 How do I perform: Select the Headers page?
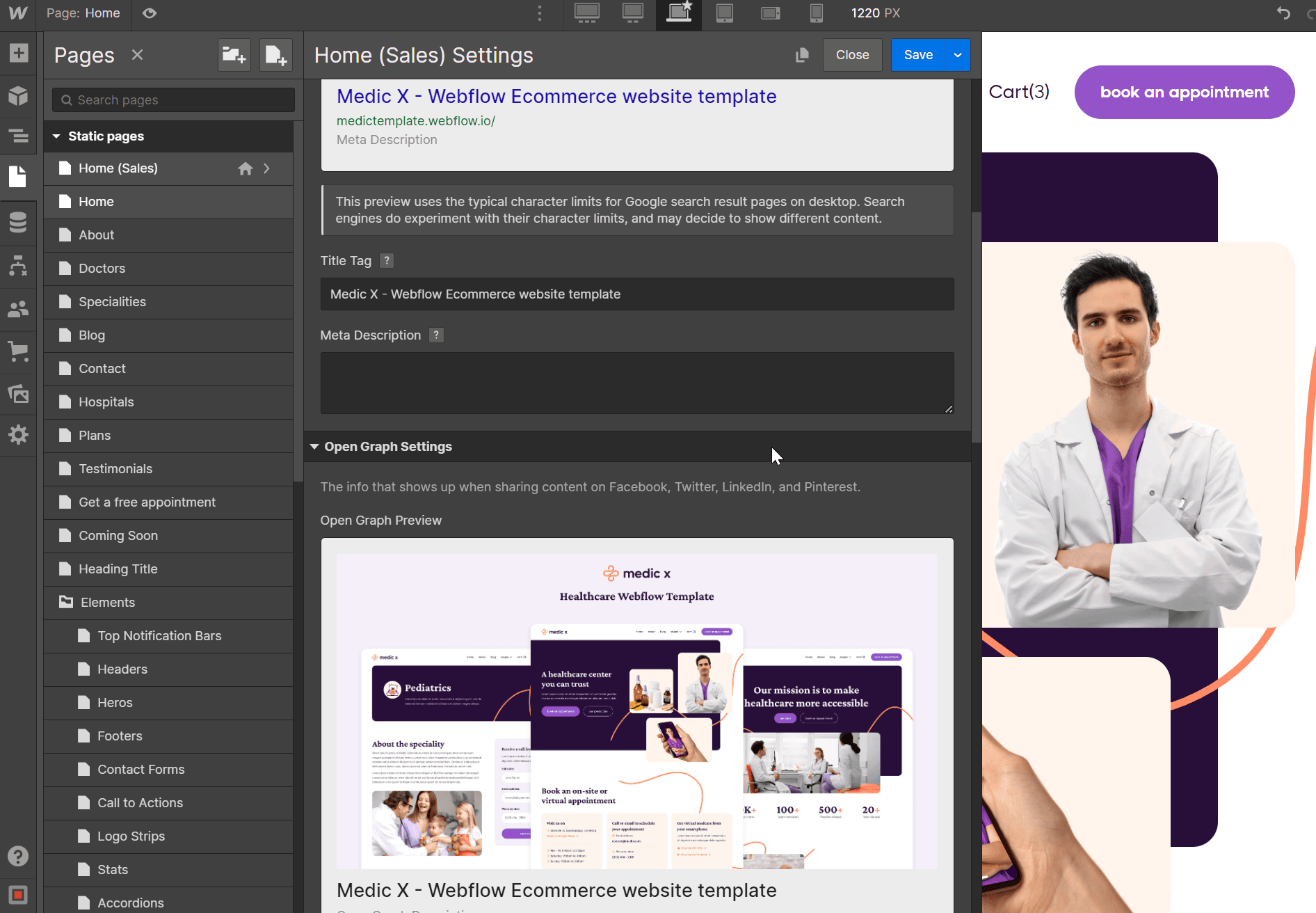coord(168,669)
